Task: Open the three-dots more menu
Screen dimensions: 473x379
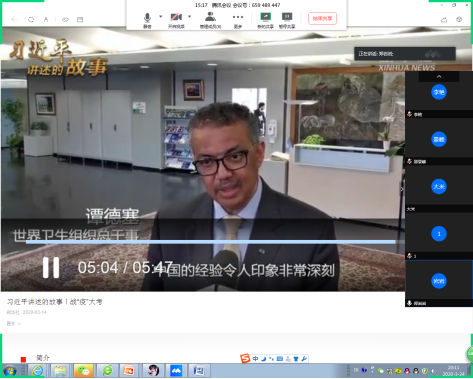Action: click(238, 20)
